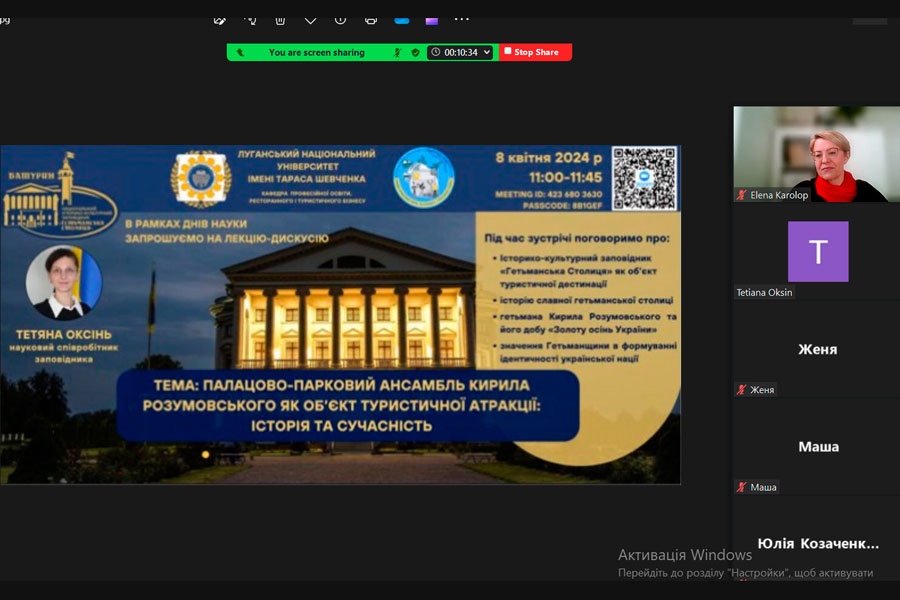Click the 00:10:34 meeting timer

click(x=460, y=52)
